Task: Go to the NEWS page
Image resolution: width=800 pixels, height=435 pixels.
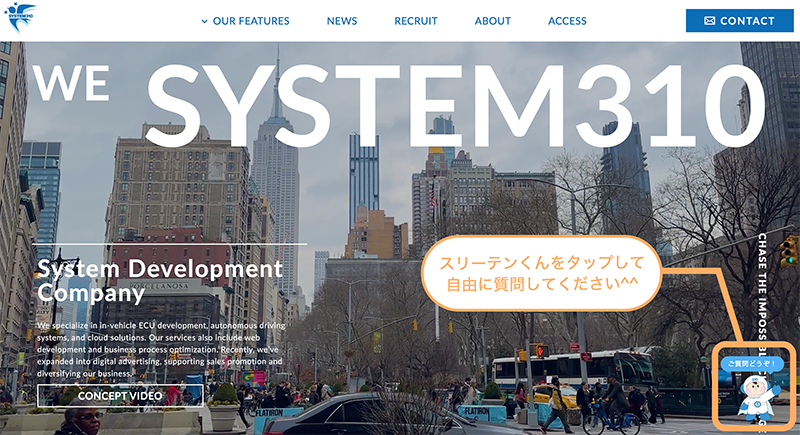Action: point(342,21)
